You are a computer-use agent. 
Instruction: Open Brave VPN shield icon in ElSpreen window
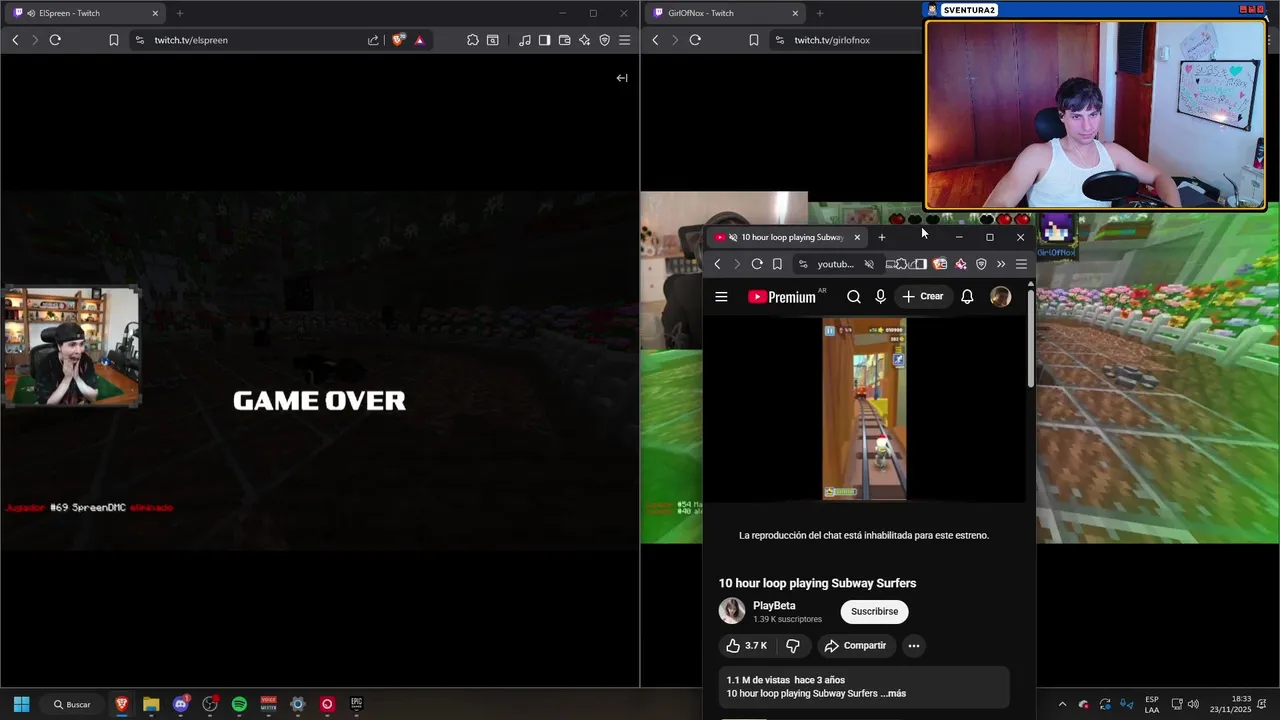coord(604,40)
